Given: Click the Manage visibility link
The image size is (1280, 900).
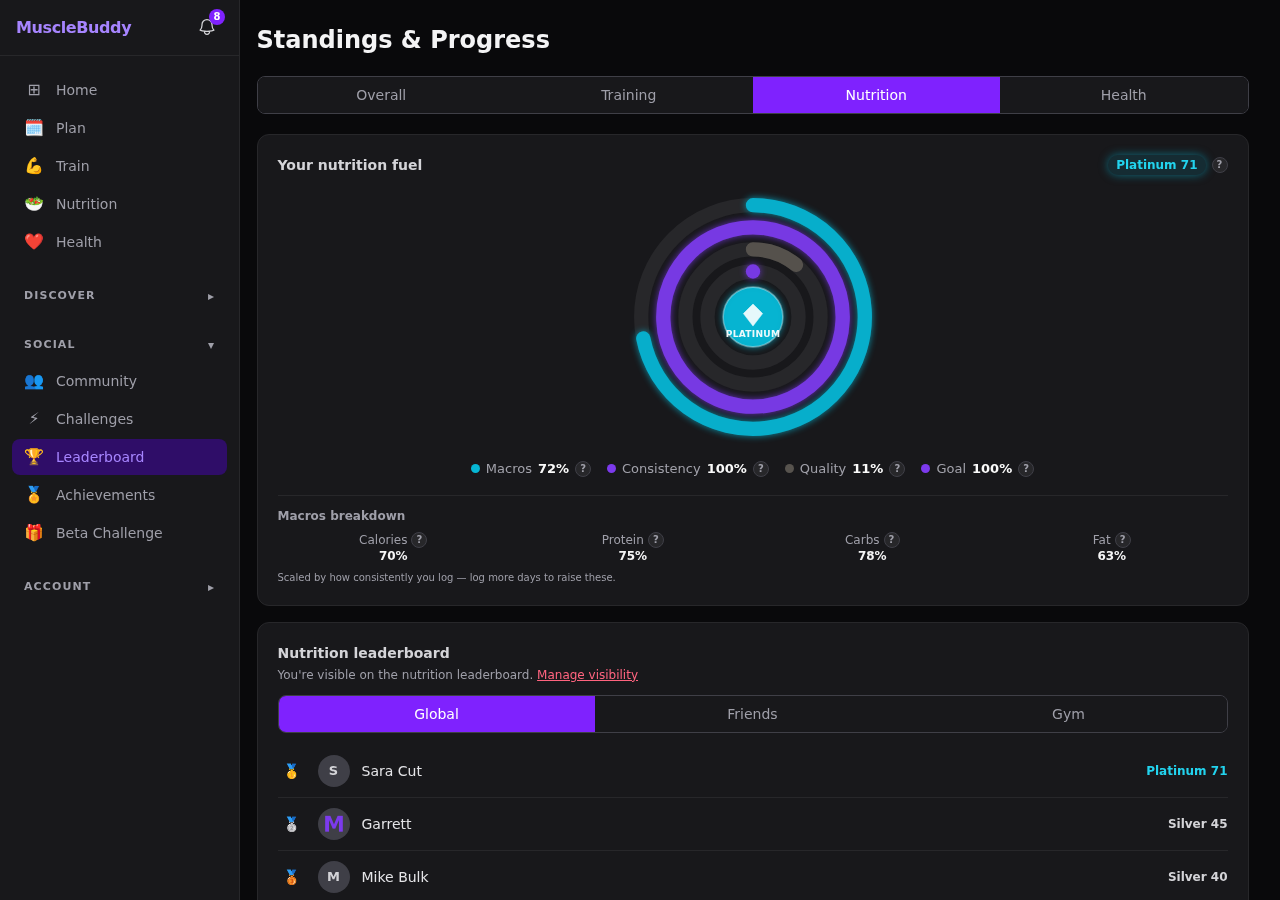Looking at the screenshot, I should tap(587, 675).
